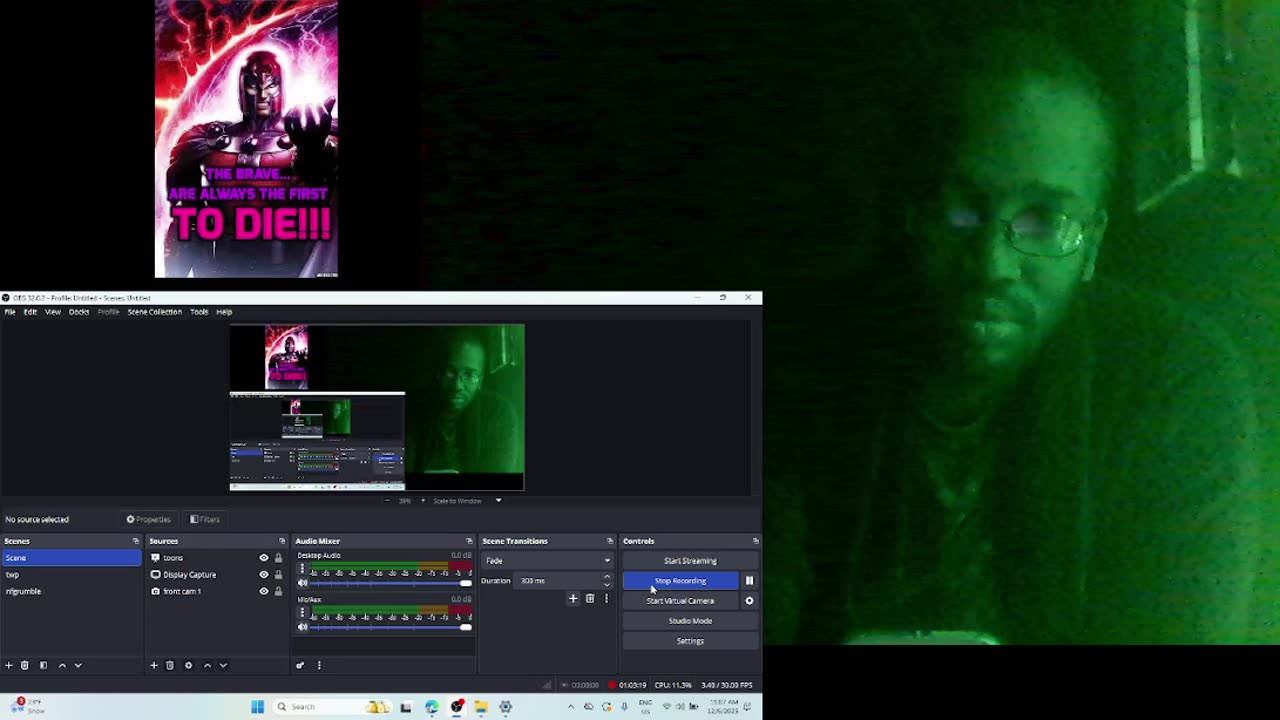Open Advanced Audio Properties in Audio Mixer
Image resolution: width=1280 pixels, height=720 pixels.
click(300, 665)
